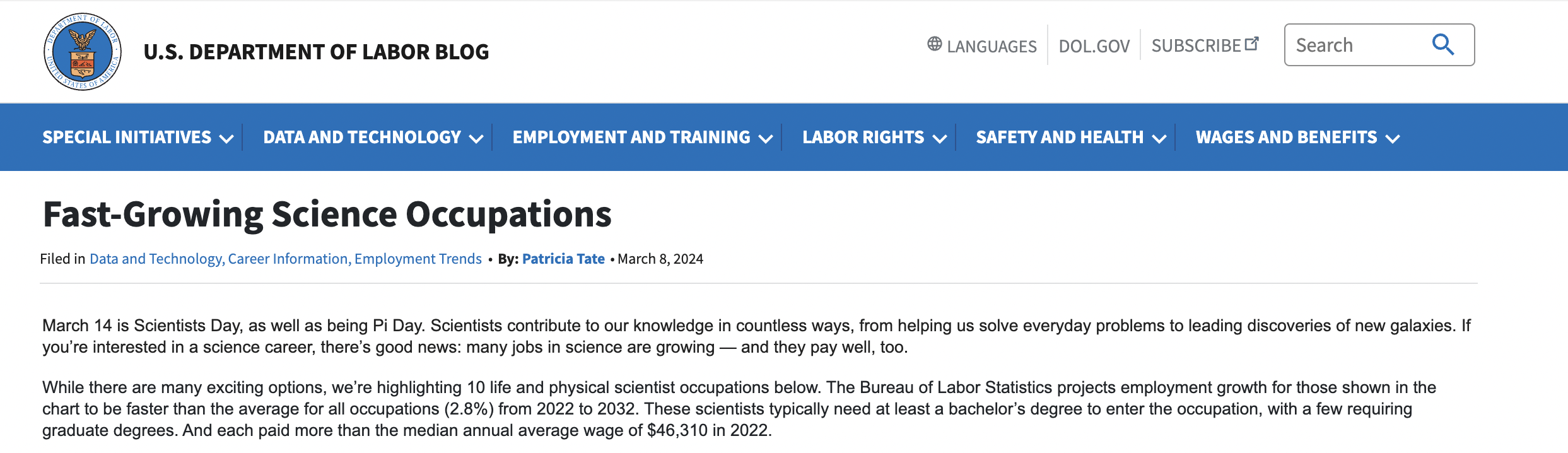1568x453 pixels.
Task: Click the globe icon beside Languages
Action: coord(934,44)
